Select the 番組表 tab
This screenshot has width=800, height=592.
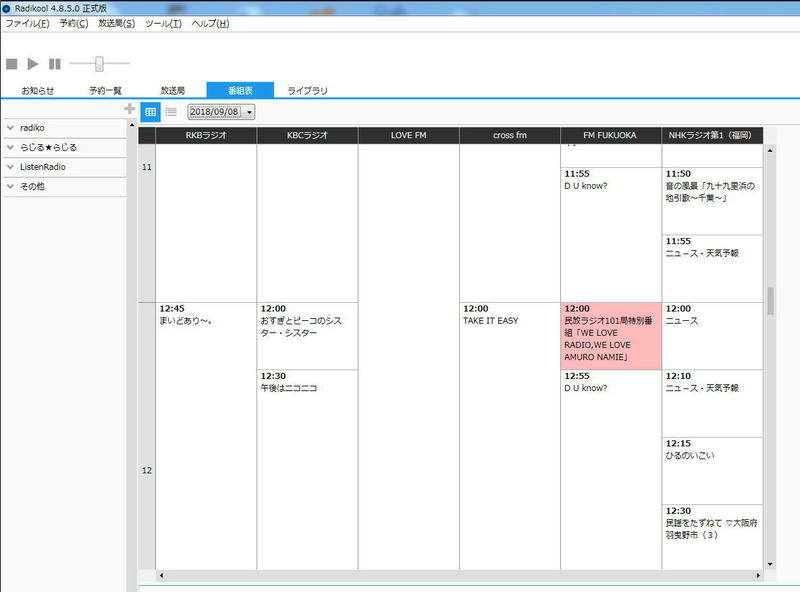tap(240, 90)
